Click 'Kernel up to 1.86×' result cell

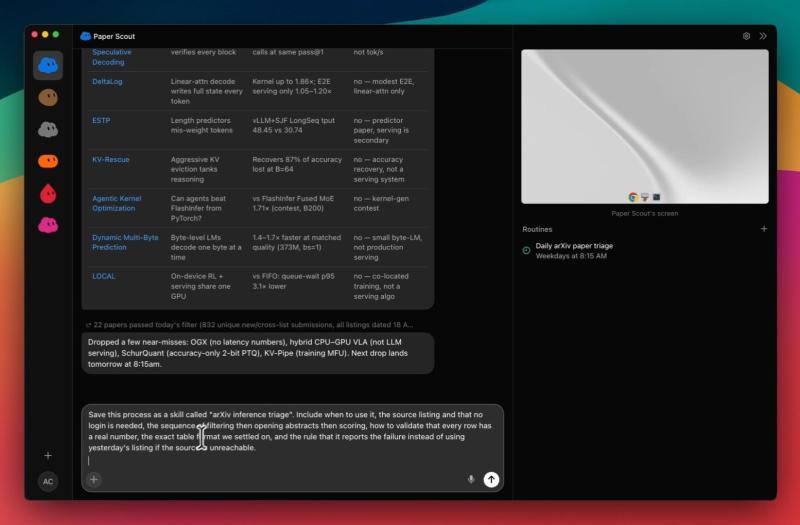click(x=291, y=86)
